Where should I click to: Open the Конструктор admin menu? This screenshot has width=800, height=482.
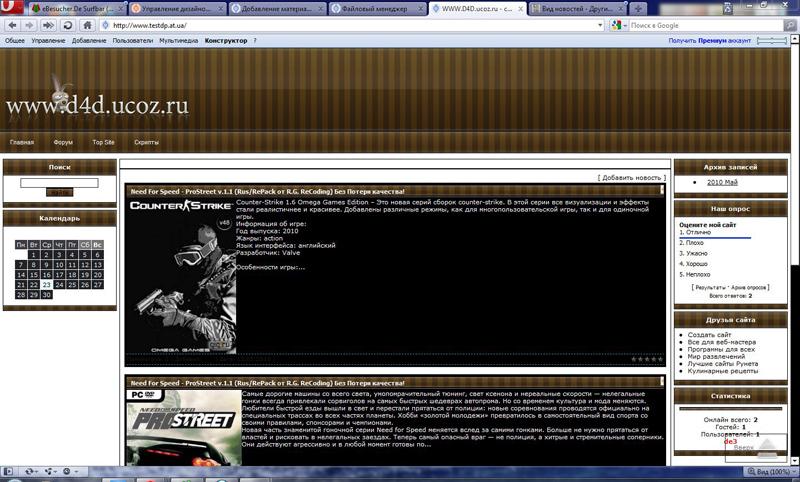pos(226,40)
